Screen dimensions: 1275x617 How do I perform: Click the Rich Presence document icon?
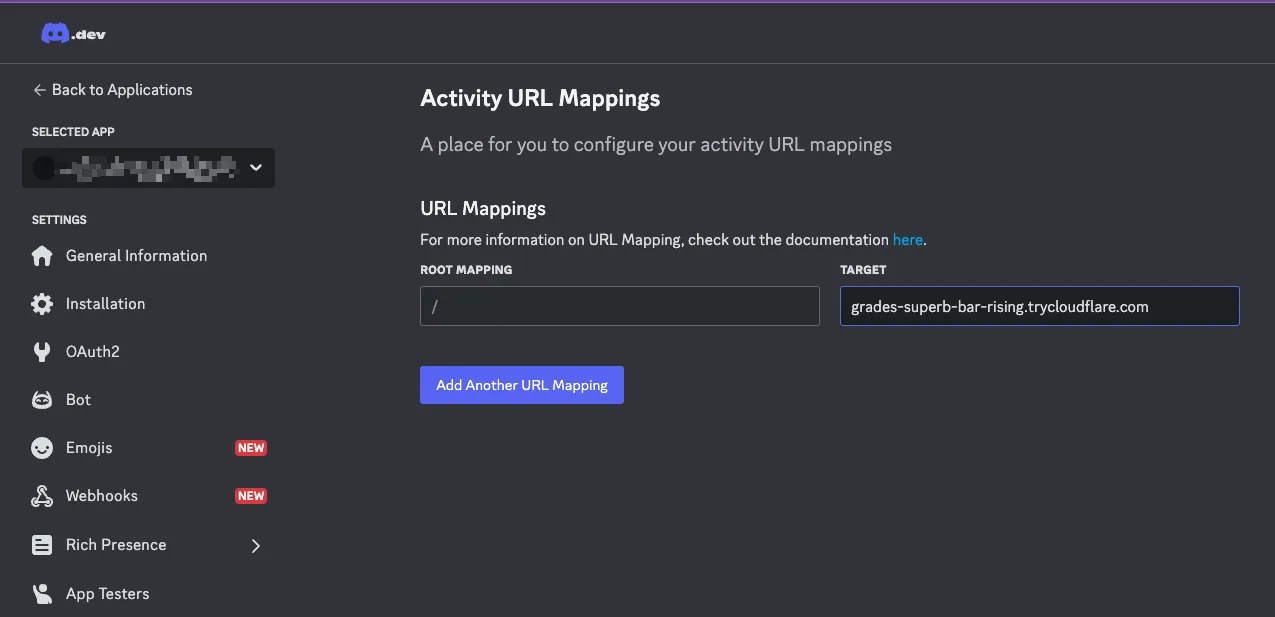tap(42, 545)
